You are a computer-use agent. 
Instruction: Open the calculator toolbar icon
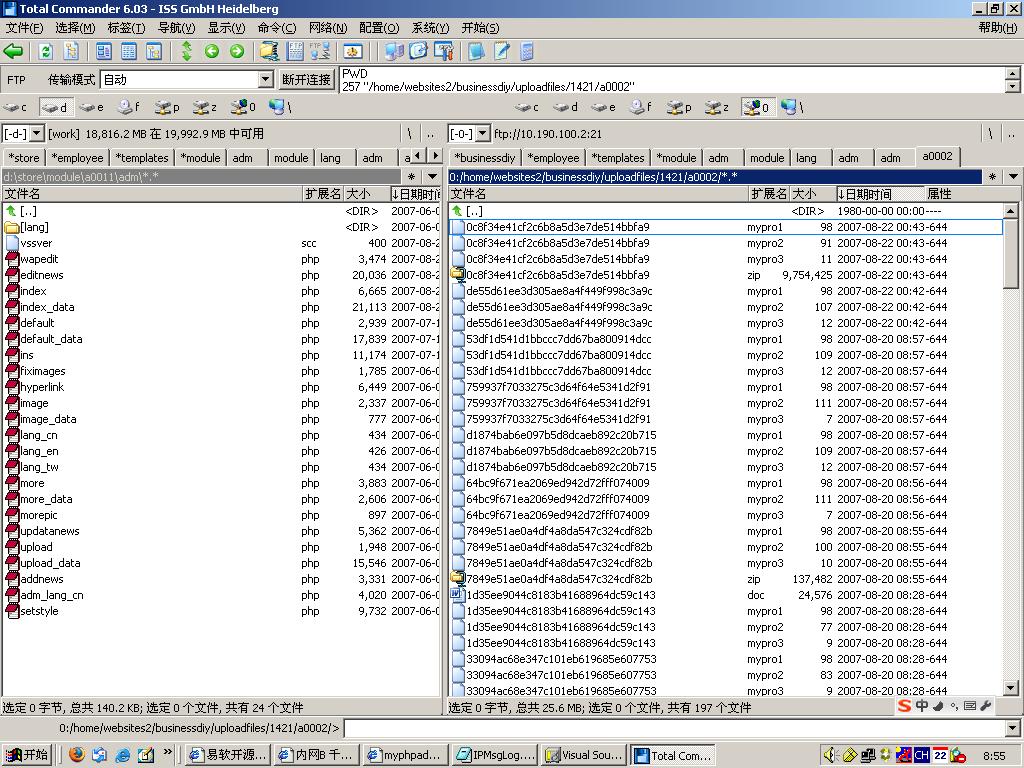coord(526,52)
